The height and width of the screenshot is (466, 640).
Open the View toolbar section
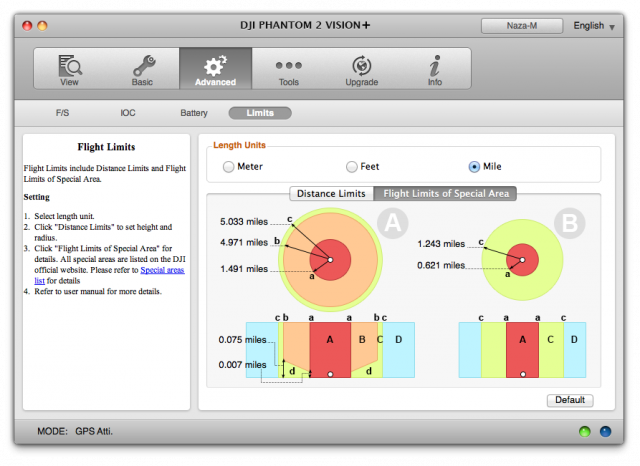(70, 69)
